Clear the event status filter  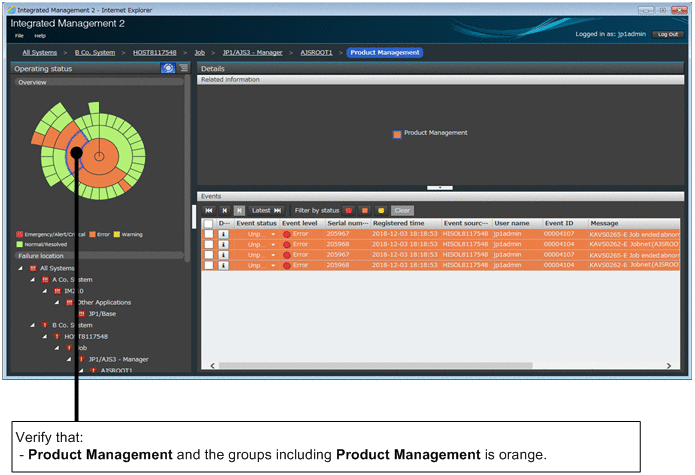[401, 211]
